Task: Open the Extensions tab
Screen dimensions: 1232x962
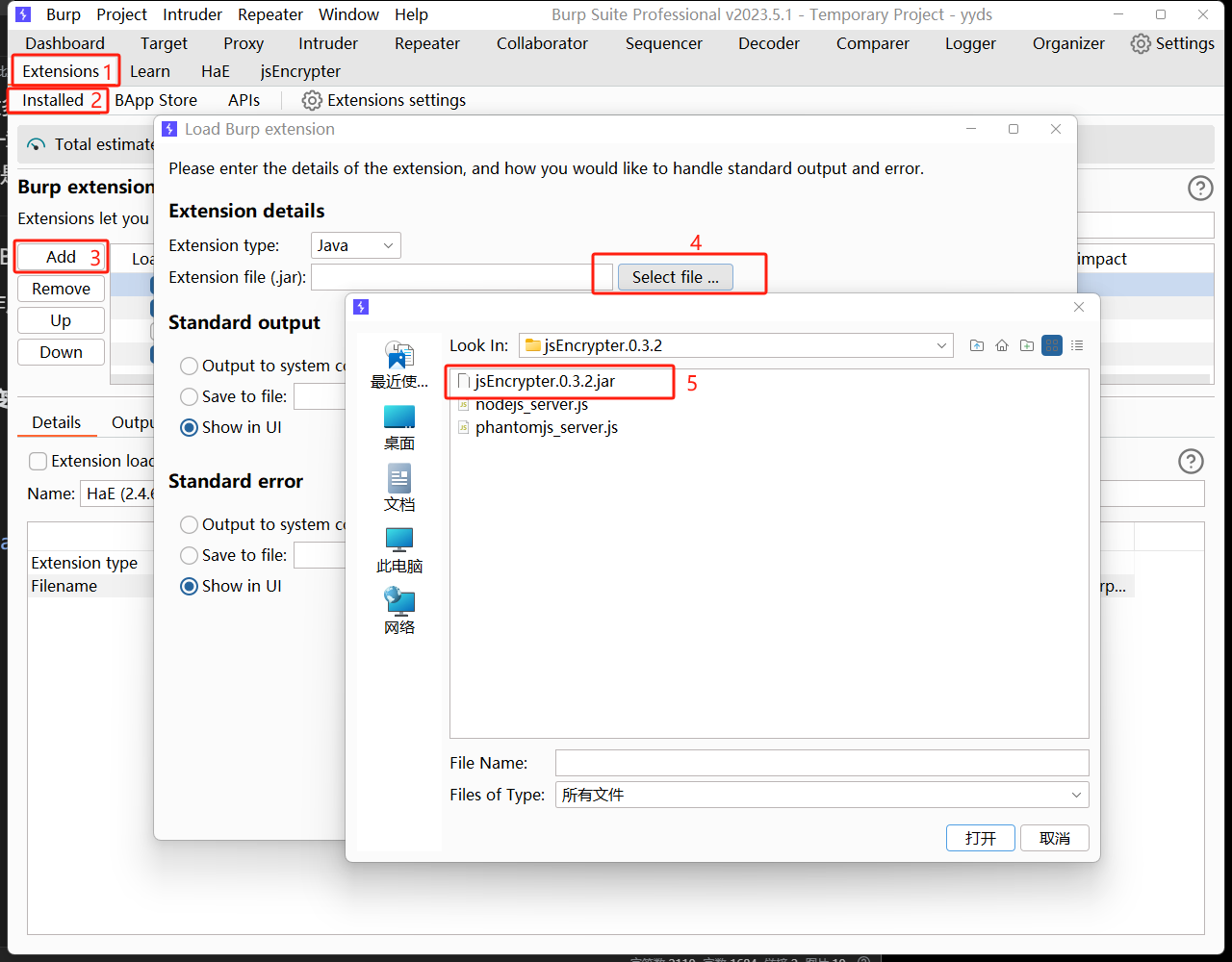Action: [61, 71]
